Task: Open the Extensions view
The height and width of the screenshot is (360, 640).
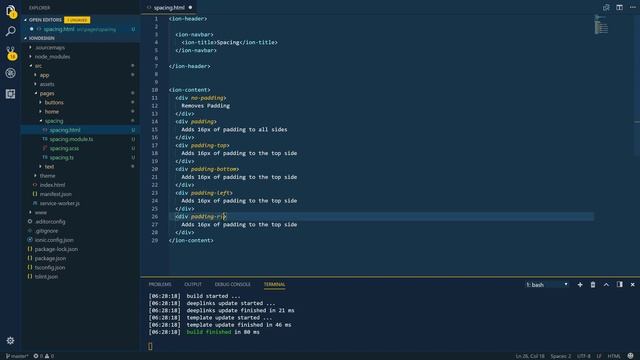Action: coord(11,94)
